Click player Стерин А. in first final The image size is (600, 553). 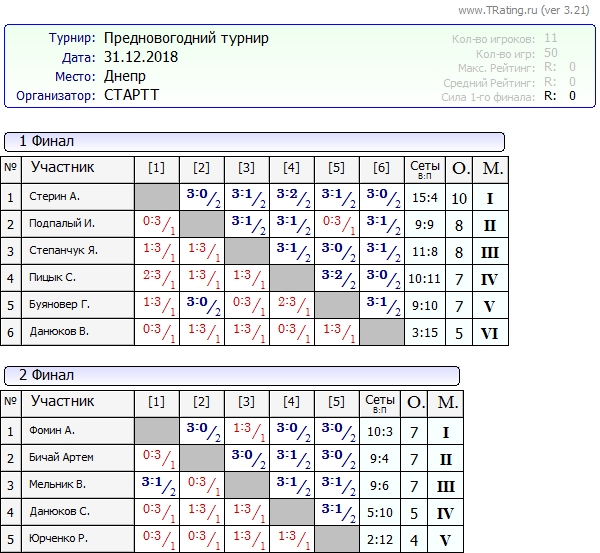(54, 197)
